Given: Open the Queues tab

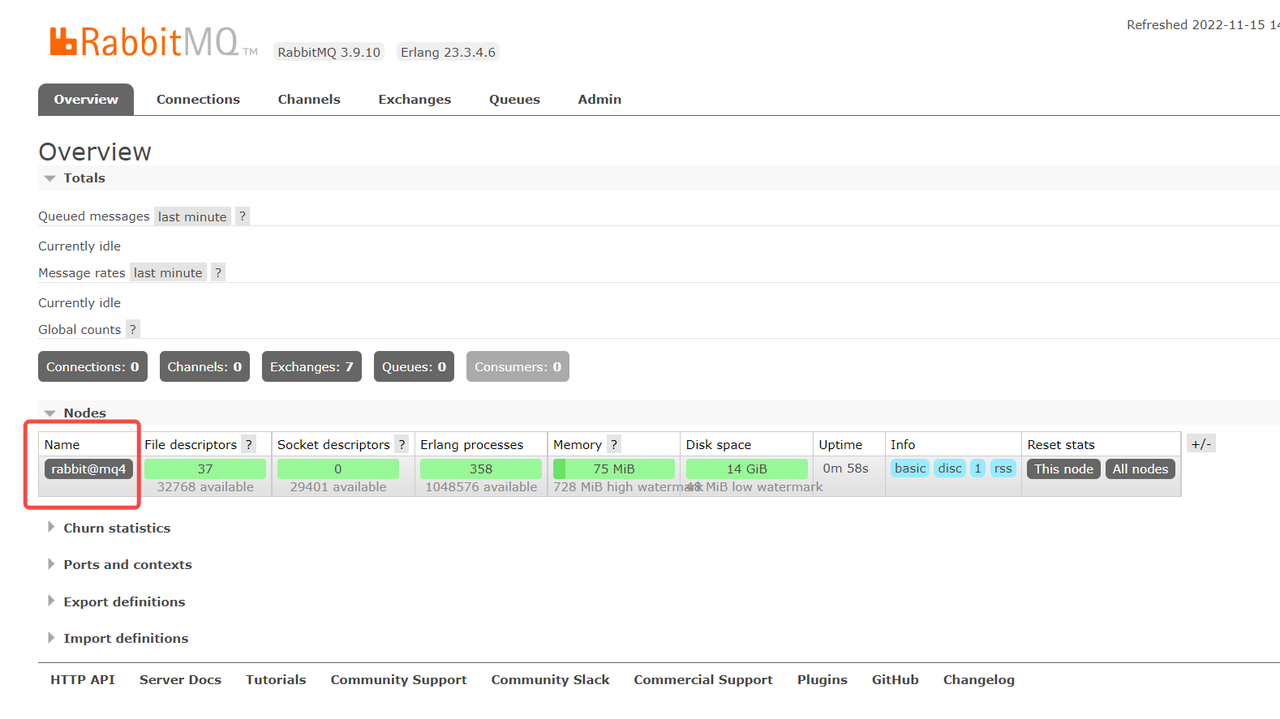Looking at the screenshot, I should 514,100.
